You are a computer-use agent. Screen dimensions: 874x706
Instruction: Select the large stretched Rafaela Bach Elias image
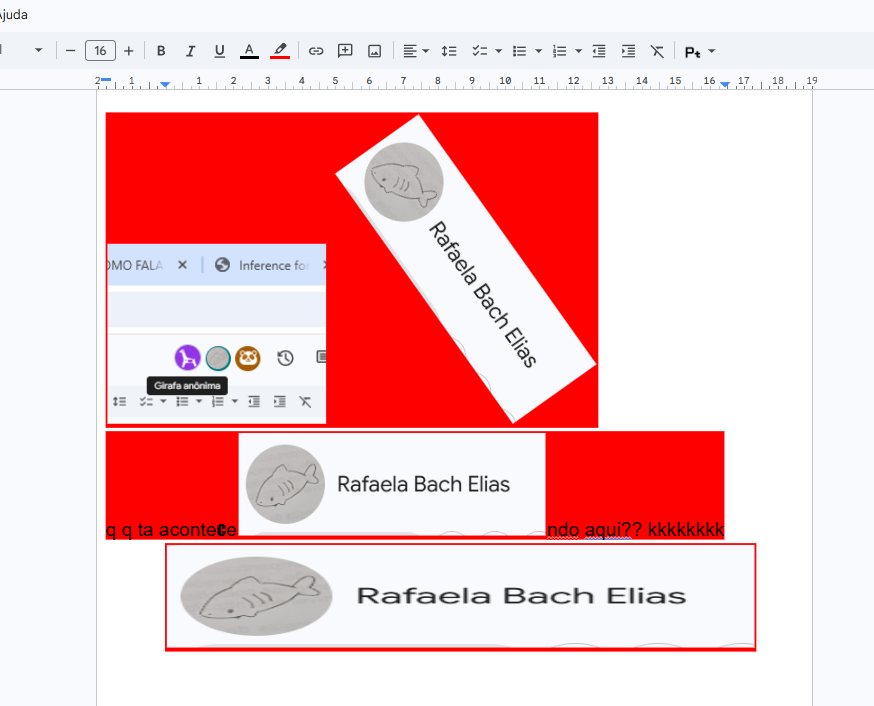coord(460,597)
